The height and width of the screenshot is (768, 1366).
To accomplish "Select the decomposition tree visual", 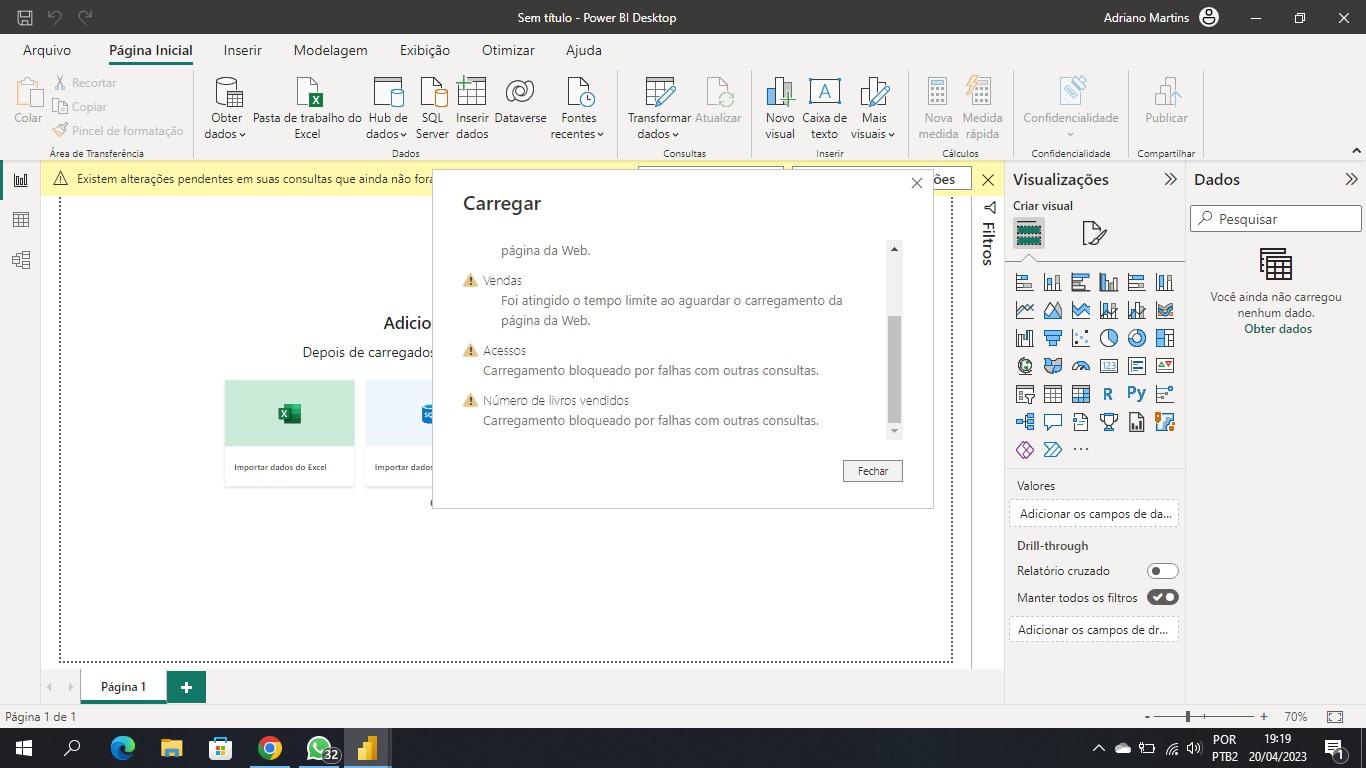I will click(x=1025, y=422).
